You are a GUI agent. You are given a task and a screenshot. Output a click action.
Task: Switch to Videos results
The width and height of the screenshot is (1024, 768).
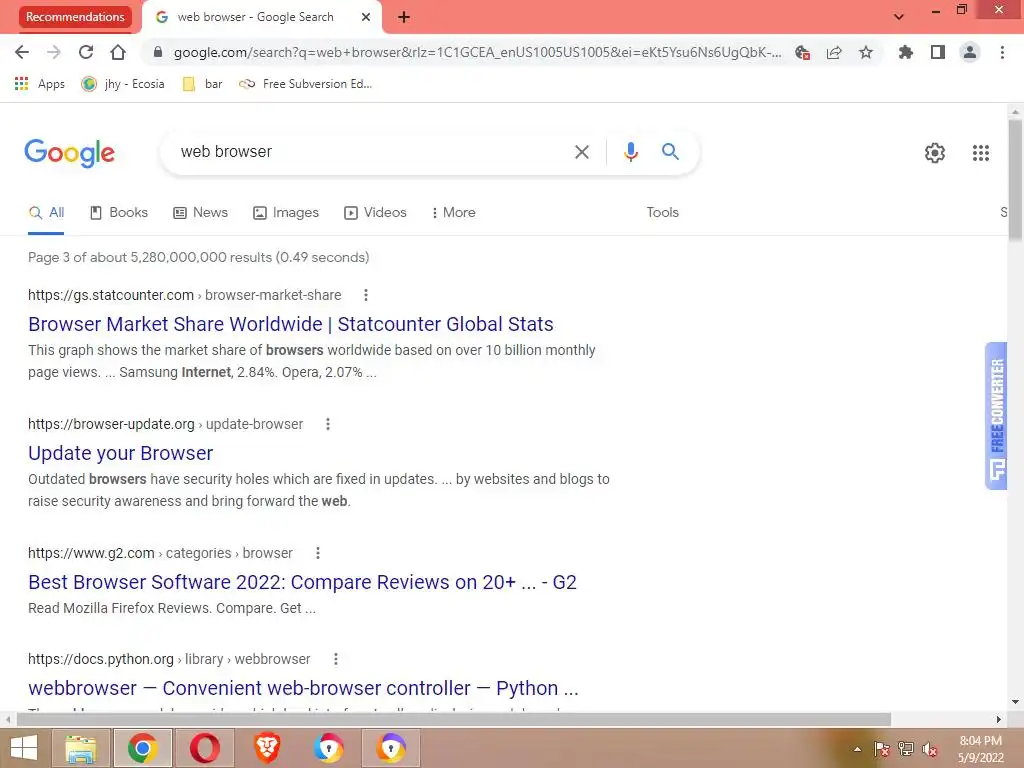(376, 212)
